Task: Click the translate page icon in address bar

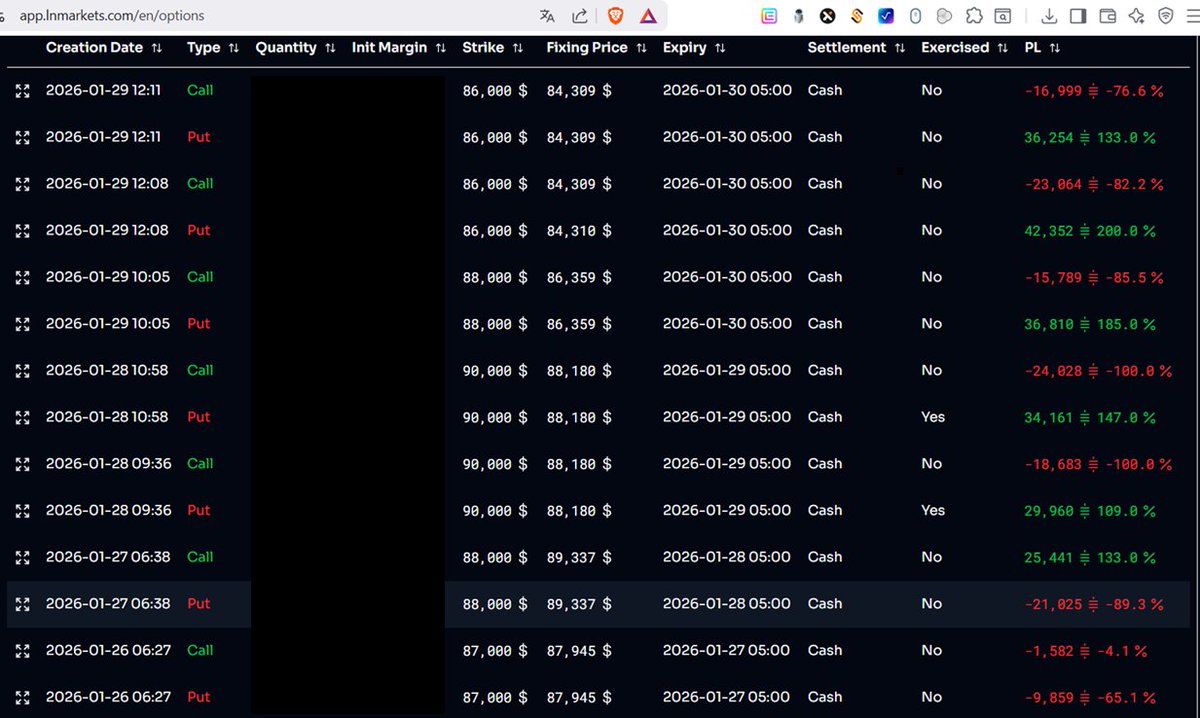Action: [547, 15]
